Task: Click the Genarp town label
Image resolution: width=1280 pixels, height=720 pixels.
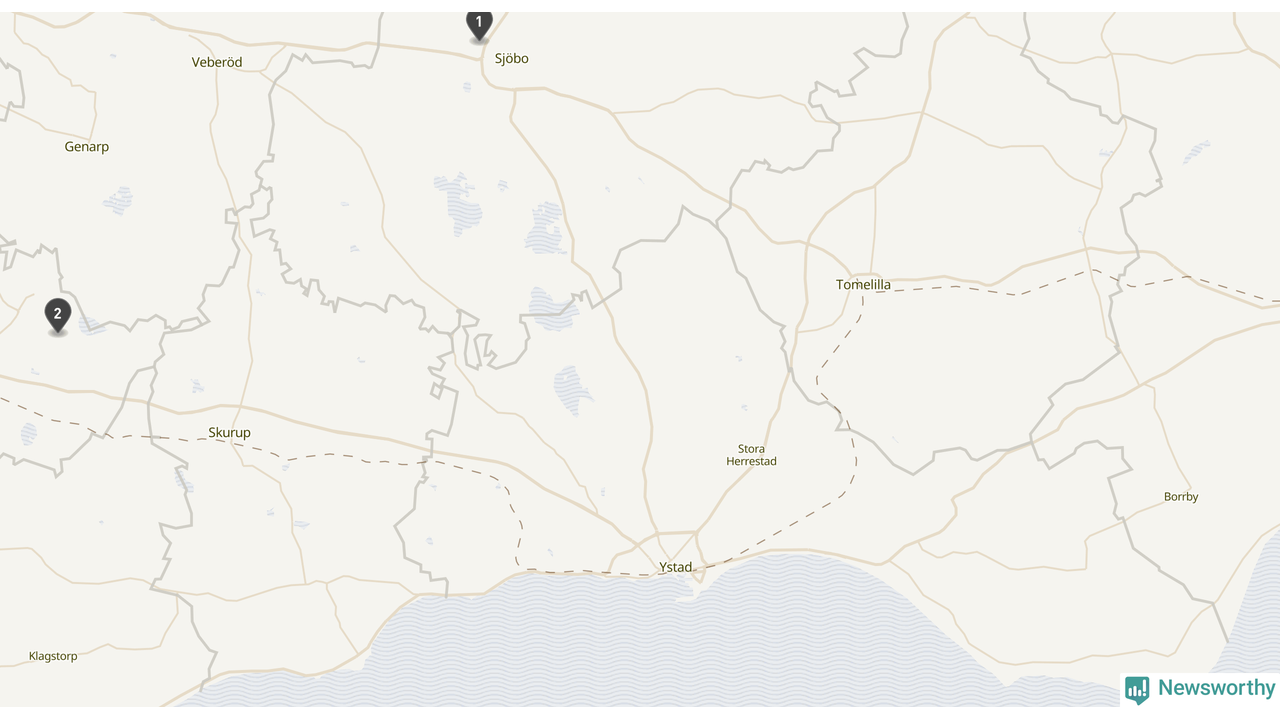Action: 87,147
